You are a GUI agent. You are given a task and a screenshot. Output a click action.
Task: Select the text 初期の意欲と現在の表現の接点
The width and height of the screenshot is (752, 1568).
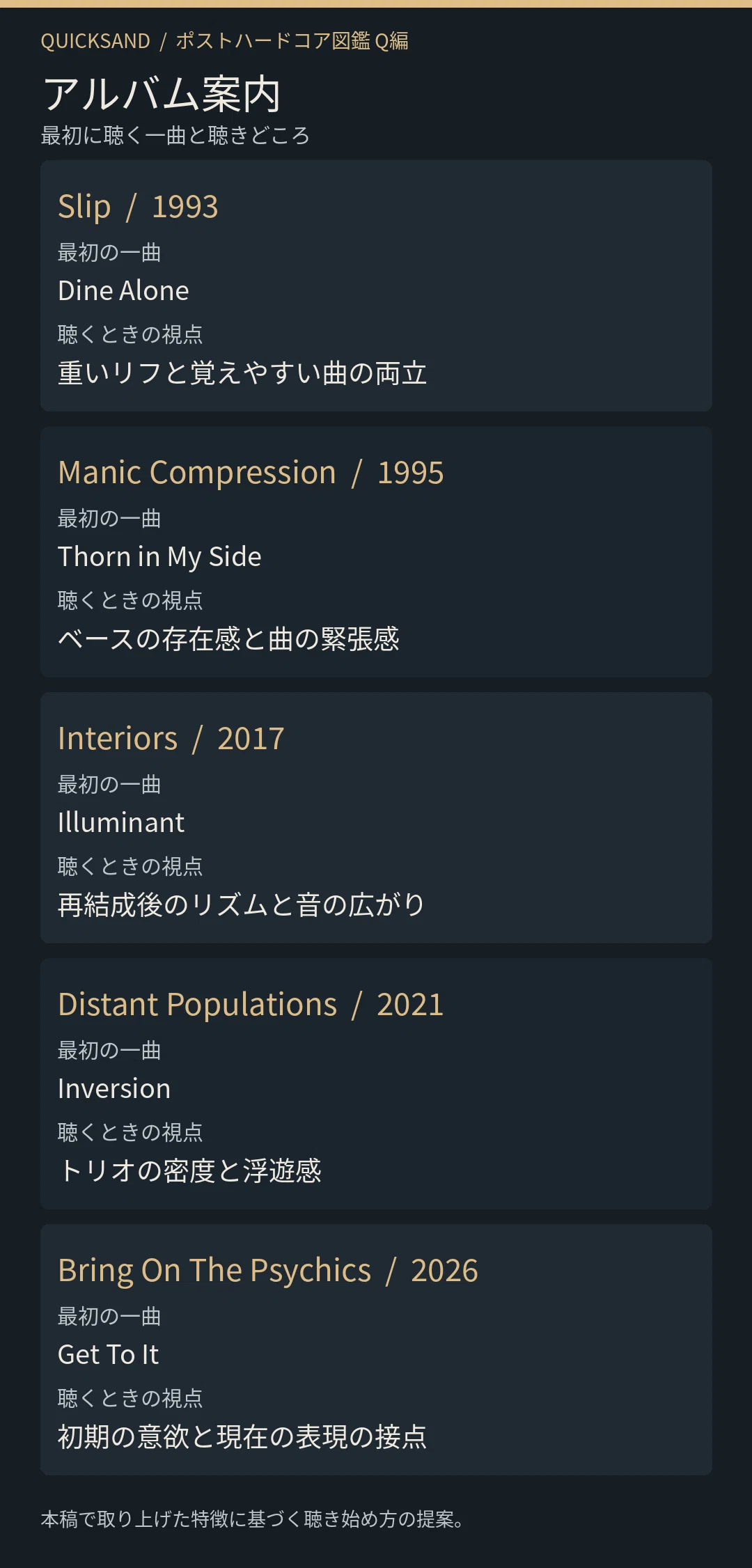(x=242, y=1437)
